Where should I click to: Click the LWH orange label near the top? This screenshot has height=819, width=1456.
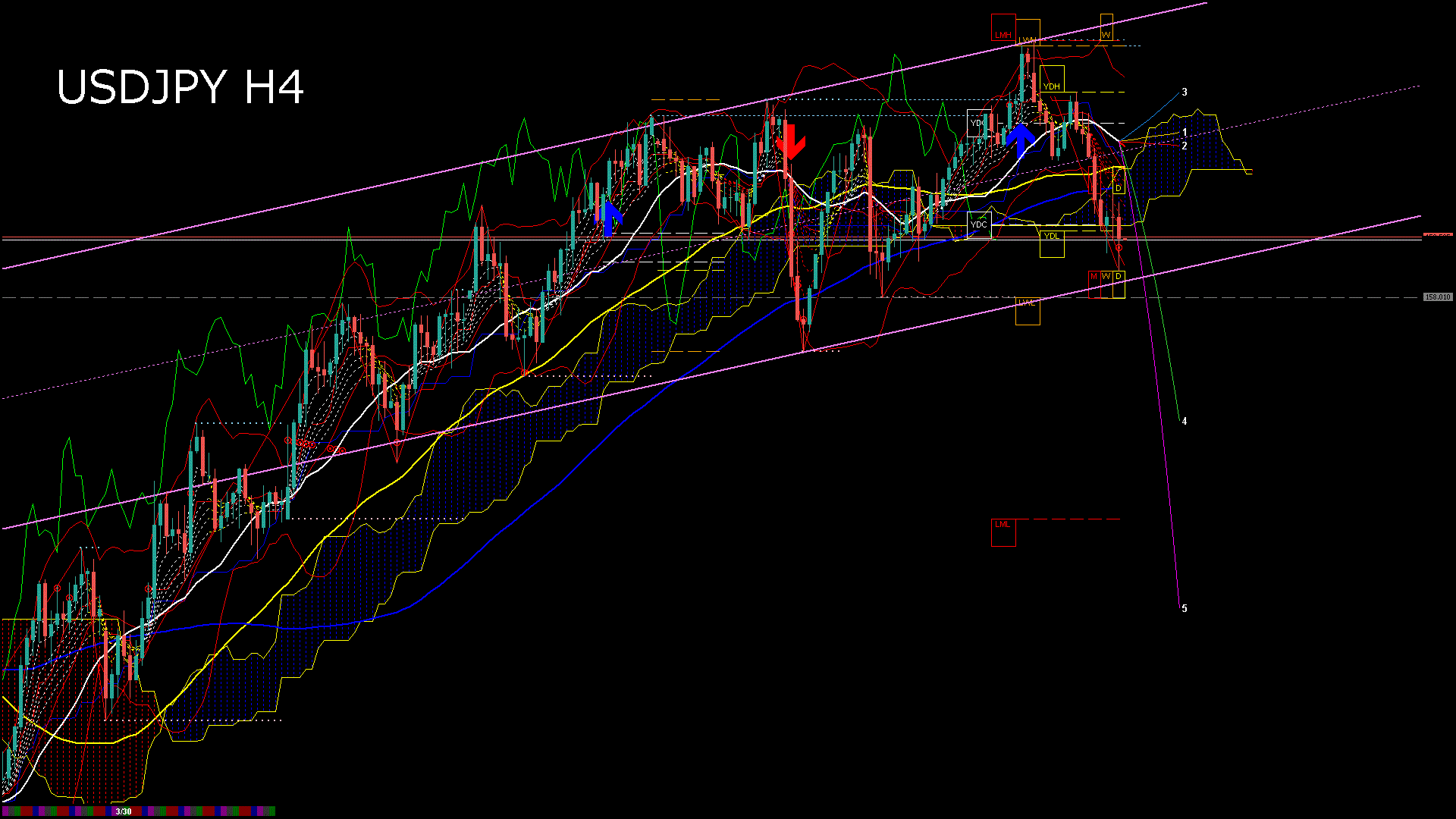coord(1028,38)
